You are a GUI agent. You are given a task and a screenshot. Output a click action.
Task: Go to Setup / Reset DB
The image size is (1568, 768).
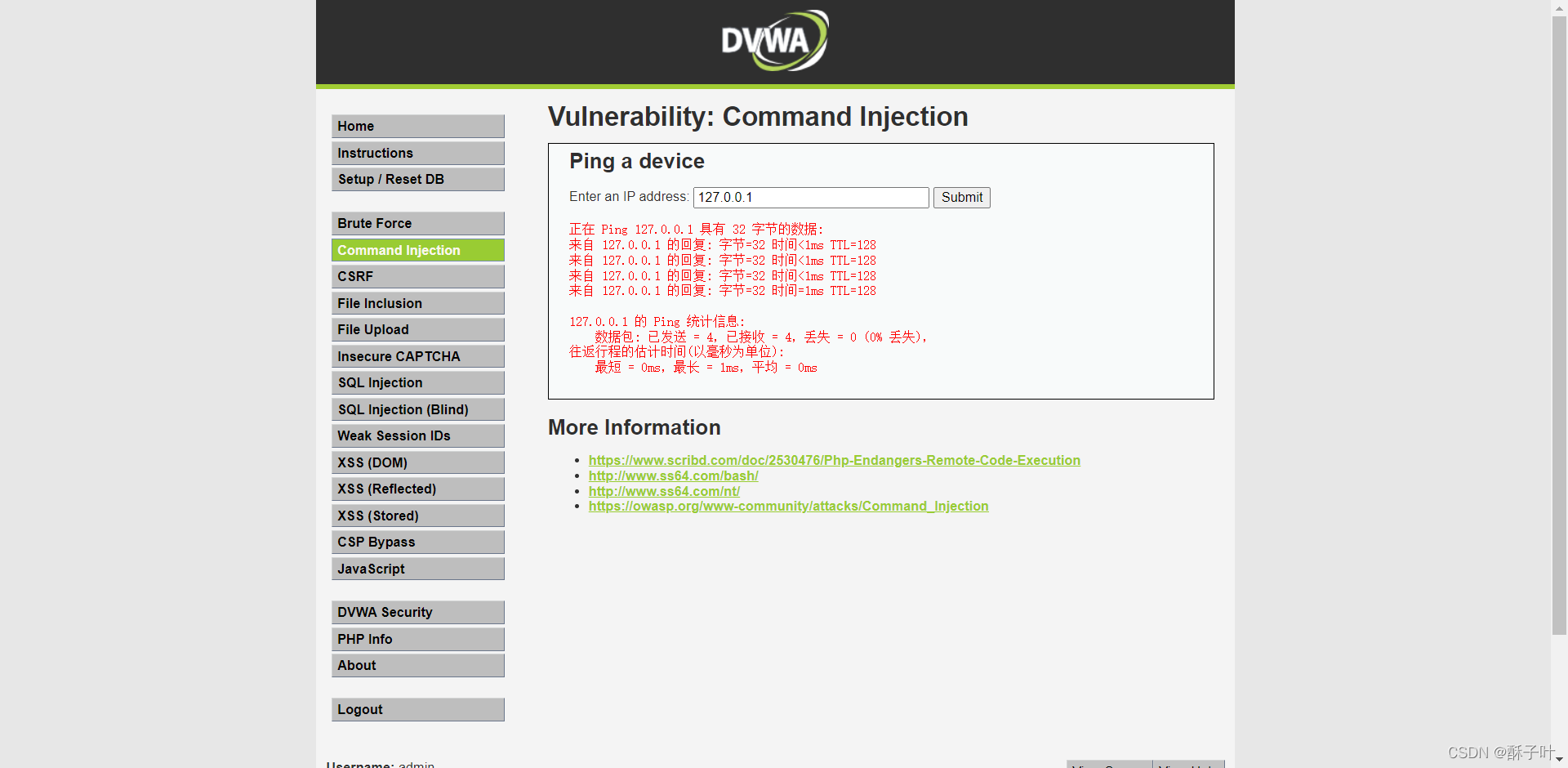(417, 179)
